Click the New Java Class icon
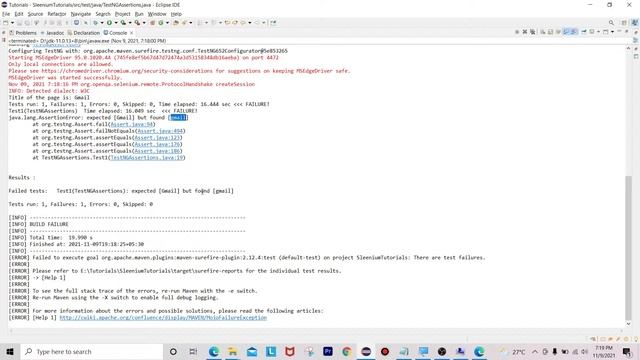The width and height of the screenshot is (640, 360). tap(160, 23)
